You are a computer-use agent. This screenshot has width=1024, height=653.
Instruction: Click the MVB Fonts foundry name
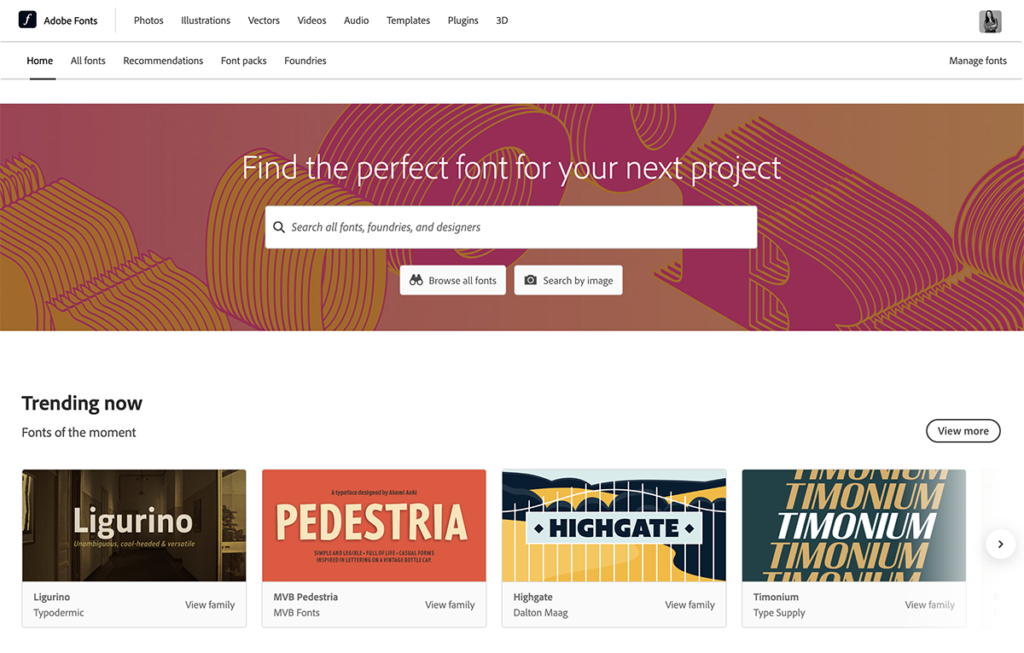[296, 613]
